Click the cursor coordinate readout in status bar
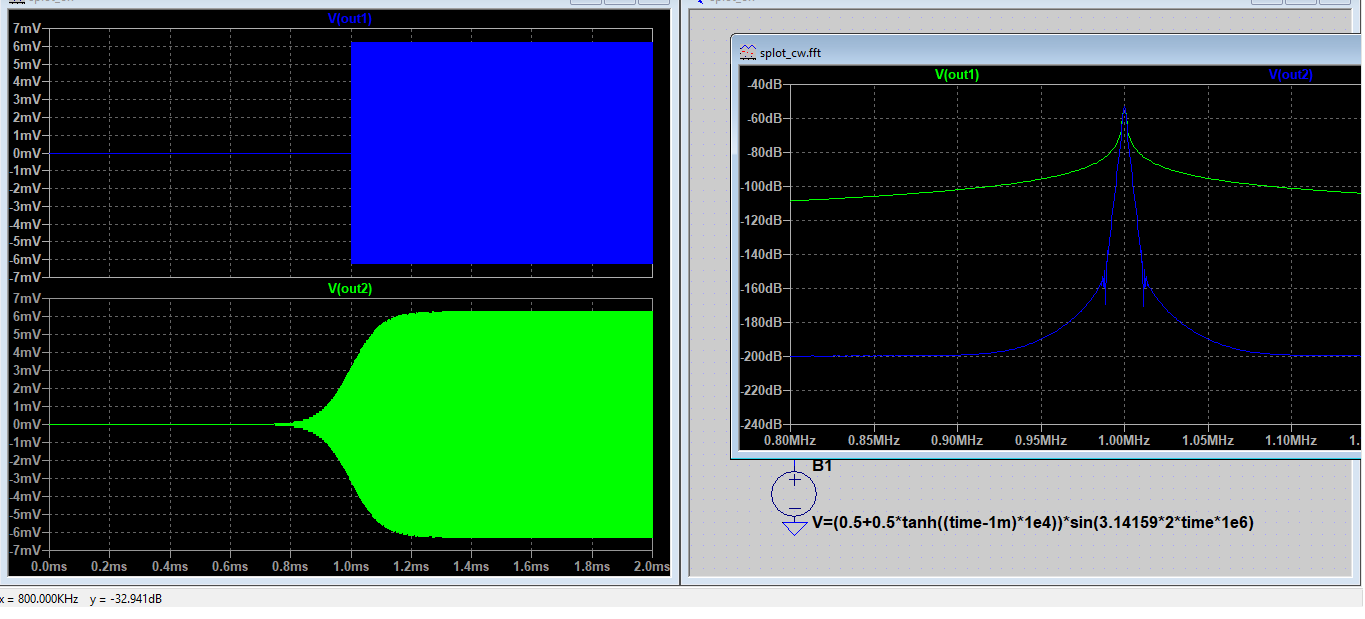The image size is (1365, 619). click(82, 599)
